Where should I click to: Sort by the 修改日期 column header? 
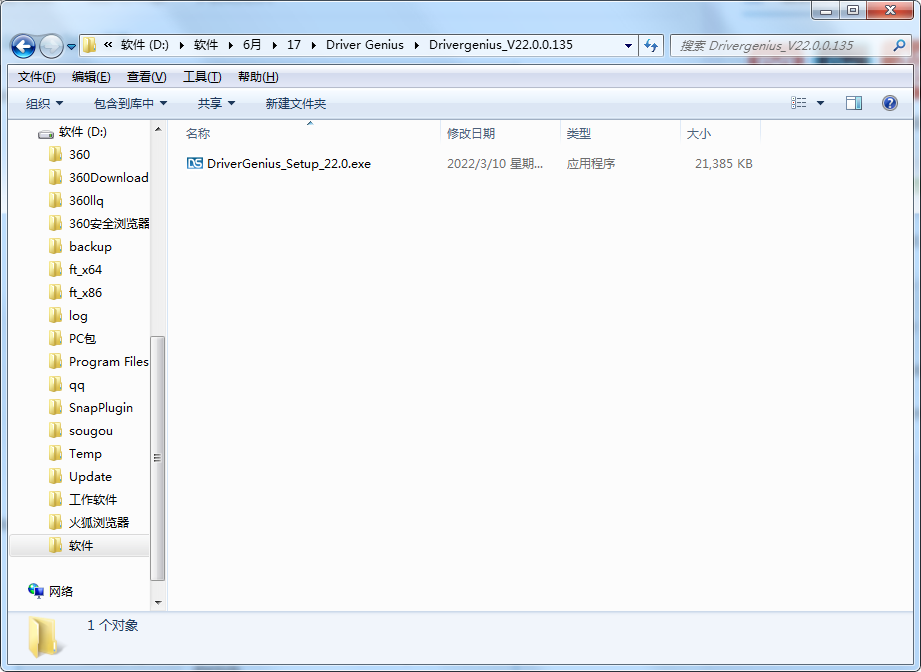(471, 133)
